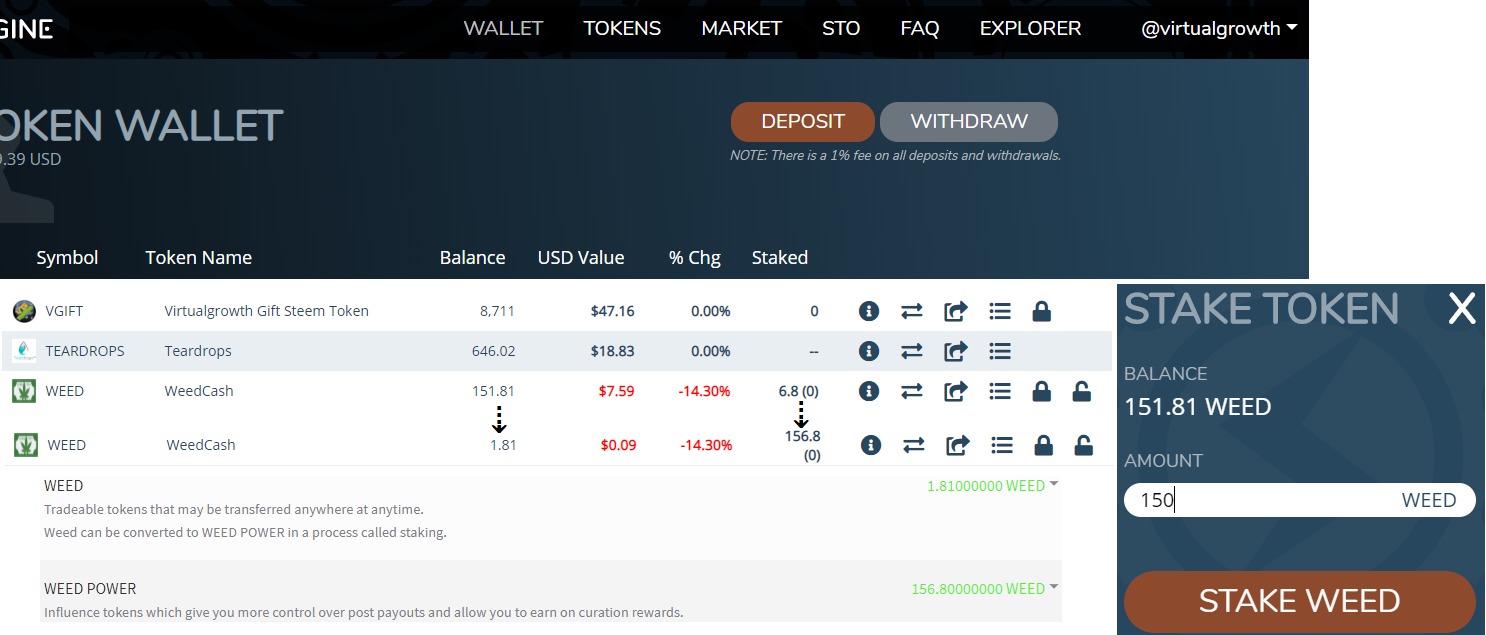1486x635 pixels.
Task: Click lock stake icon in VGIFT row
Action: point(1041,311)
